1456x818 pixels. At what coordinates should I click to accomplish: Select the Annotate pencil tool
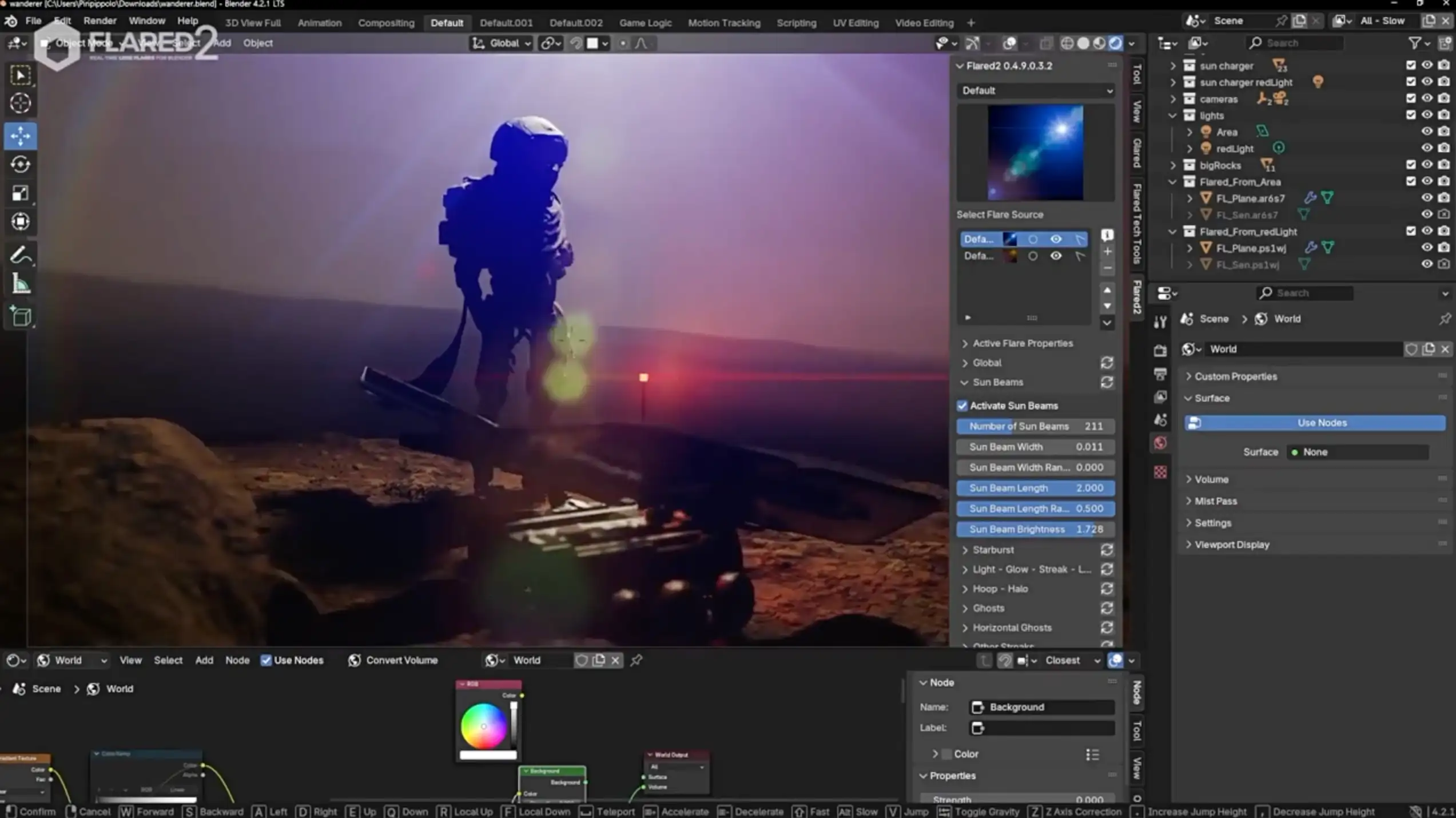tap(21, 255)
